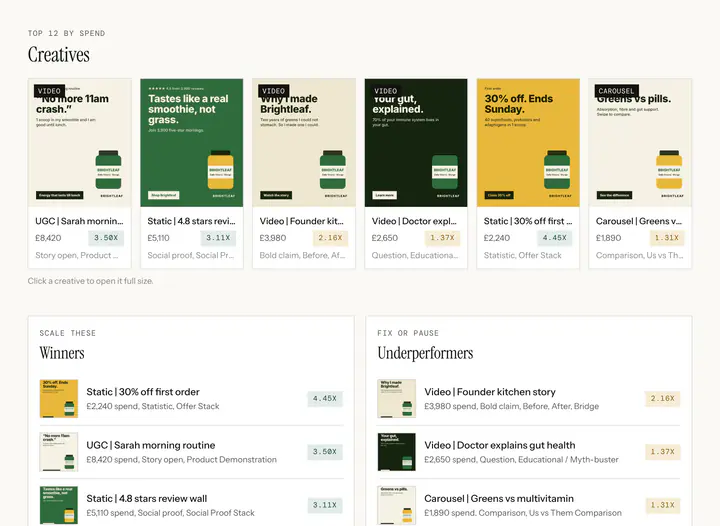This screenshot has height=526, width=720.
Task: Click the VIDEO badge on the Doctor explains creative
Action: point(386,91)
